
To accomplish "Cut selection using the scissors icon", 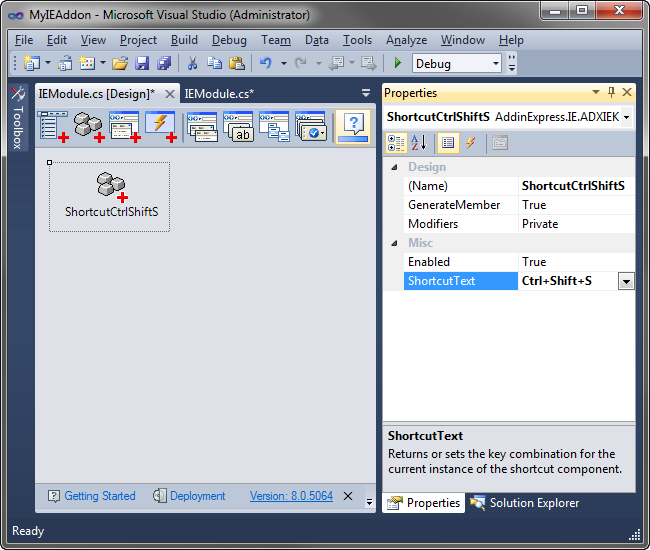I will coord(192,63).
